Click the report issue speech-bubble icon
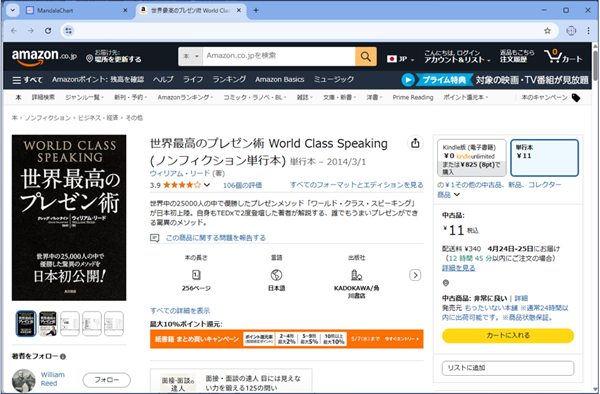Viewport: 600px width, 394px height. tap(154, 238)
